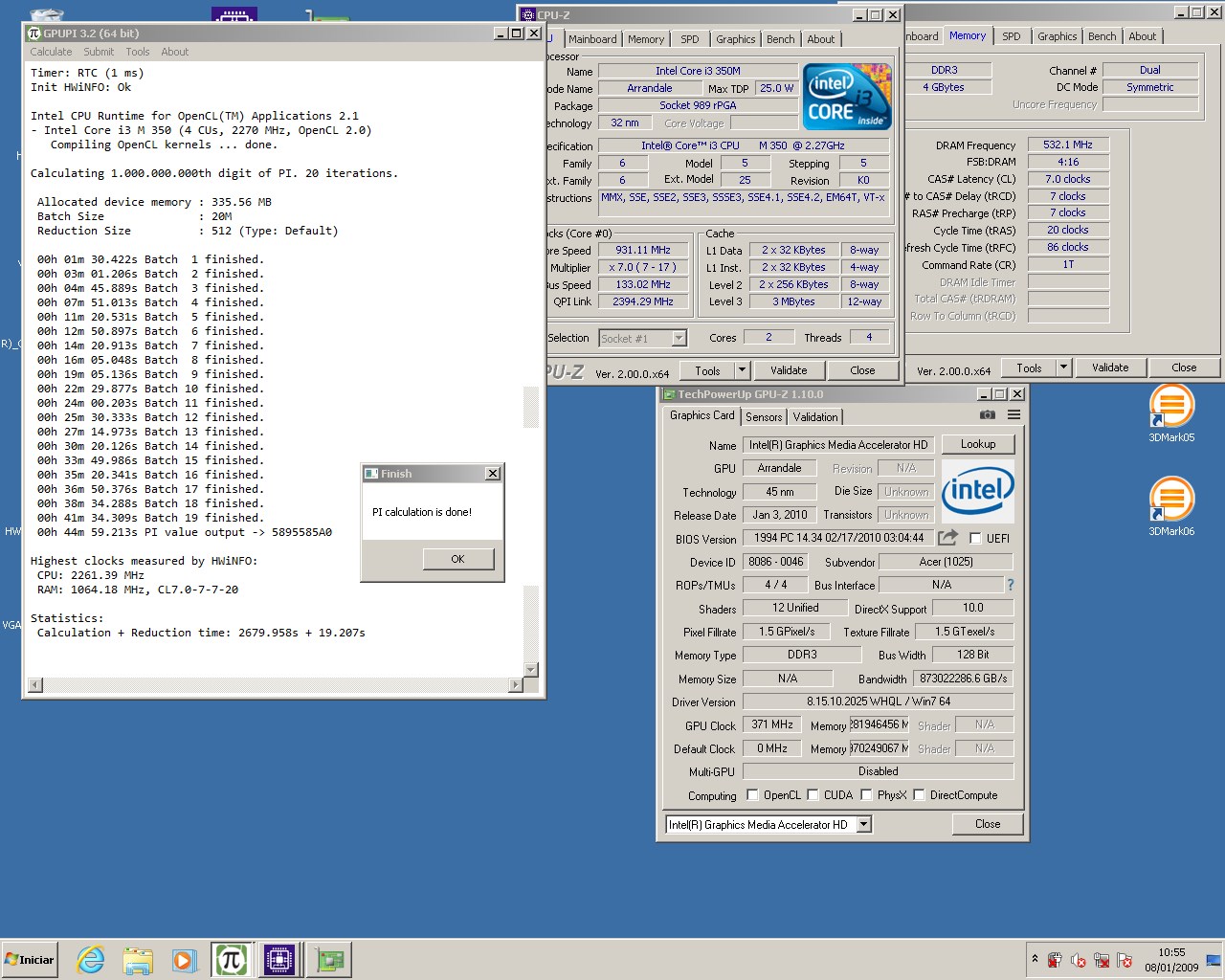Viewport: 1225px width, 980px height.
Task: Click the Intel logo in GPU-Z
Action: (x=977, y=491)
